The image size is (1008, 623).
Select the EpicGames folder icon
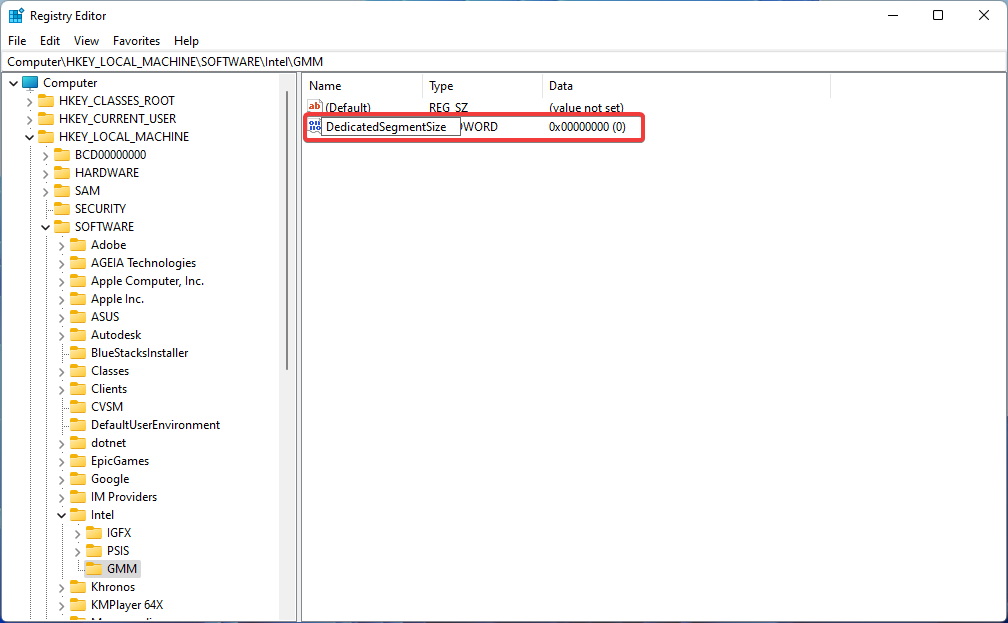(78, 460)
